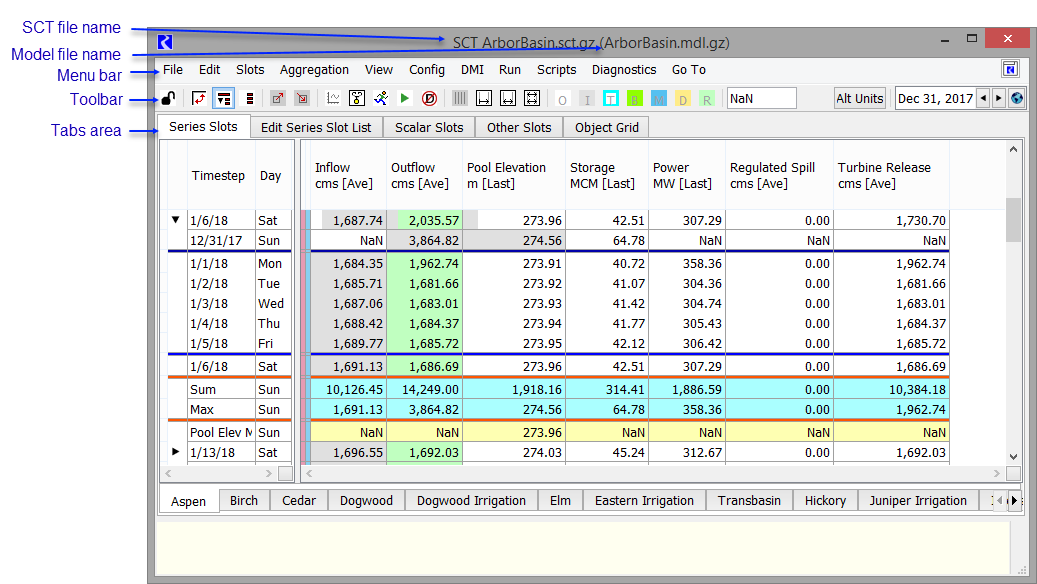Open the Aggregation menu

click(x=314, y=70)
